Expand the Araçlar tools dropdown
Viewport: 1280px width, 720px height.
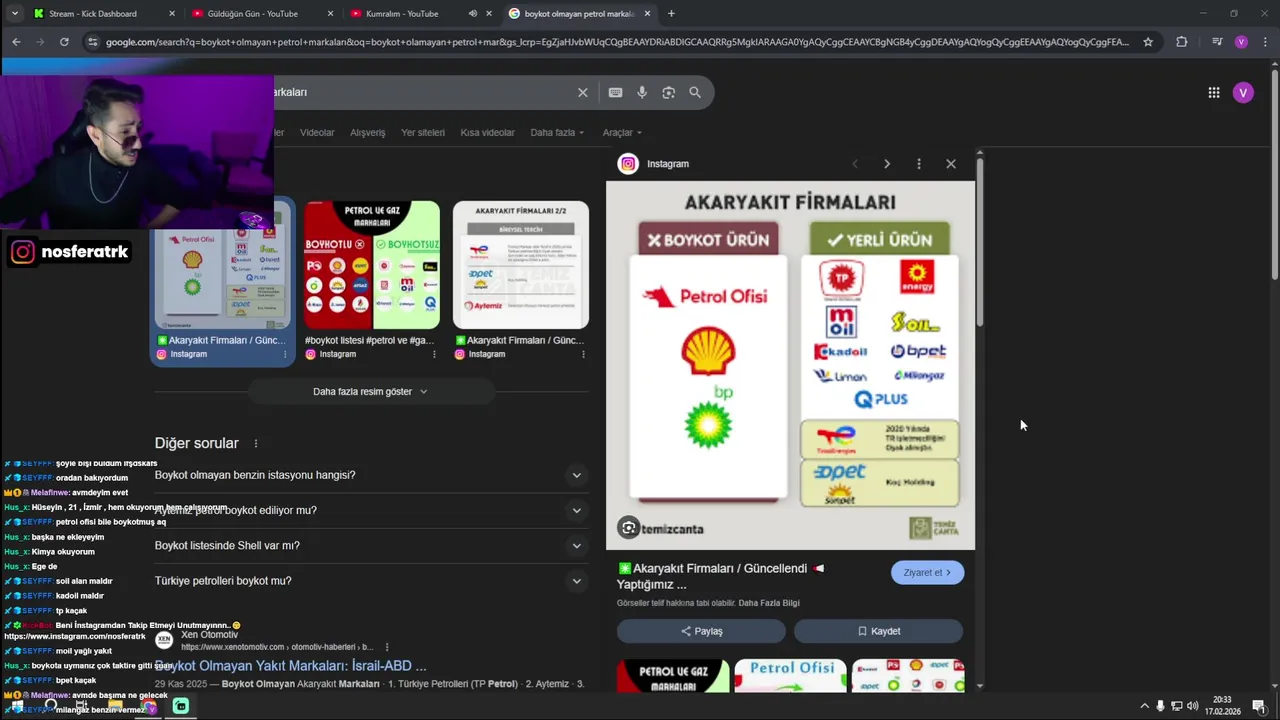622,132
